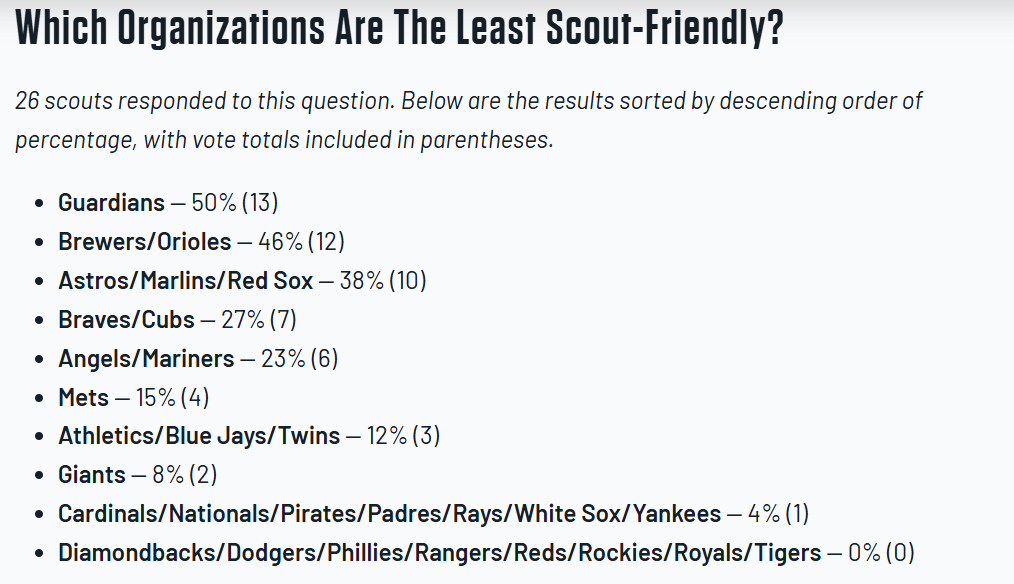Select the "Brewers/Orioles" list entry
The image size is (1014, 584).
[144, 242]
